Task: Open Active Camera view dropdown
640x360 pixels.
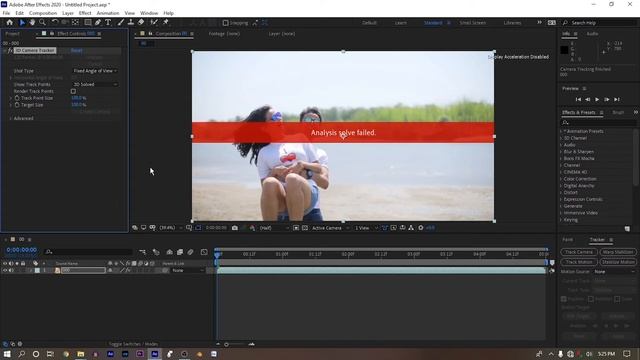Action: pyautogui.click(x=330, y=228)
